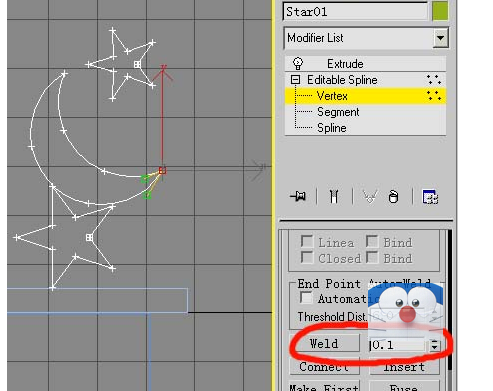Click the weld threshold 0.1 field

pos(397,345)
